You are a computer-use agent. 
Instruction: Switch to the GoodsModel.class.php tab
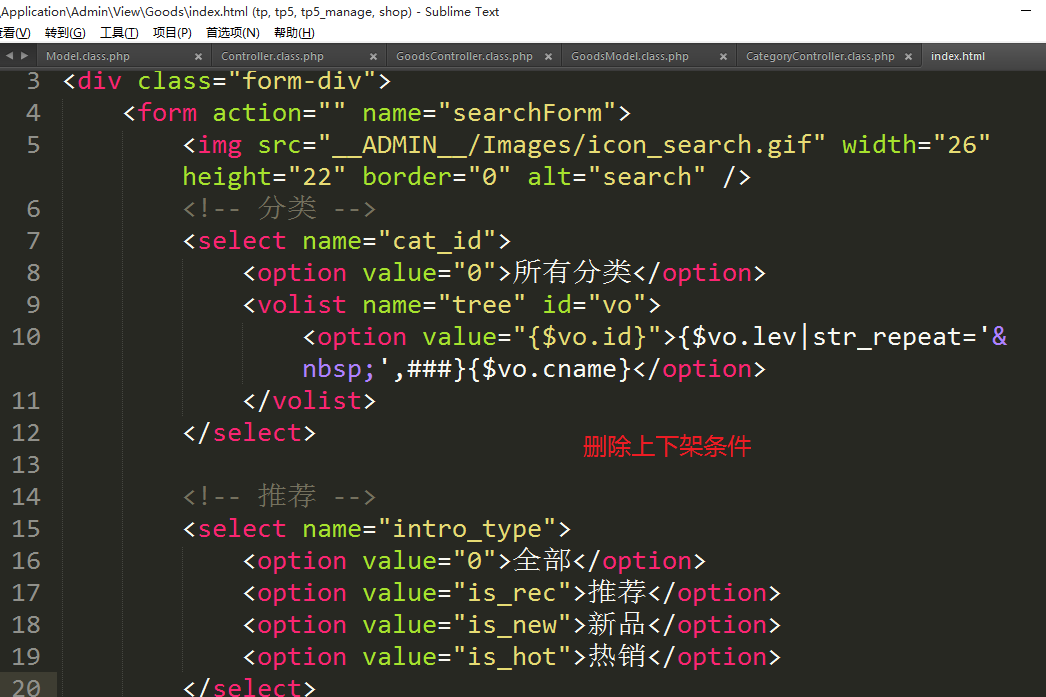click(630, 57)
